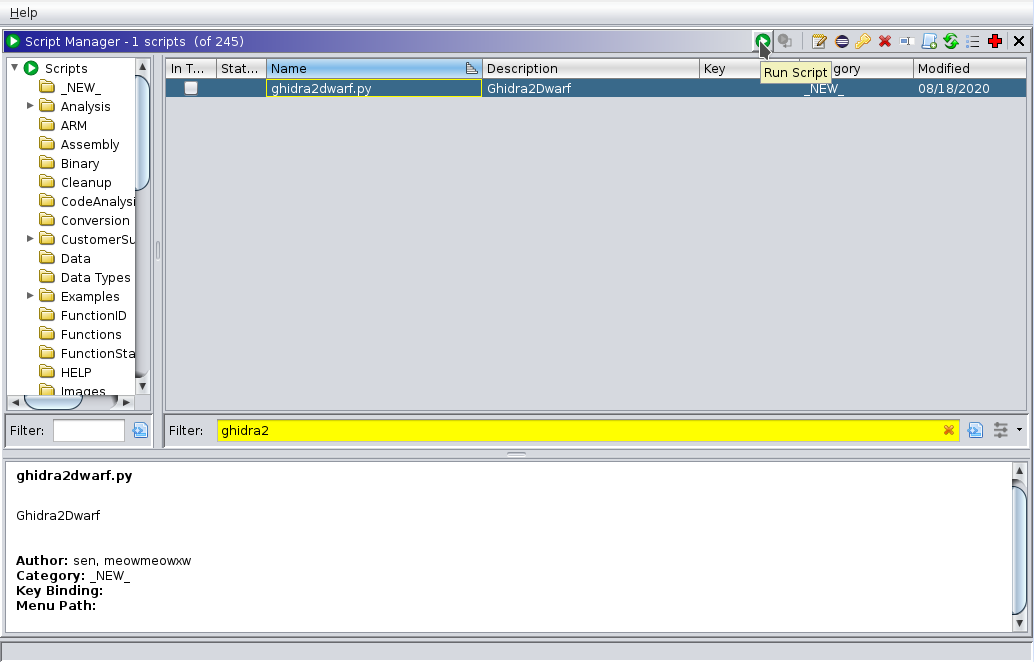The height and width of the screenshot is (662, 1034).
Task: Select the Scripts root label in the tree
Action: (x=66, y=69)
